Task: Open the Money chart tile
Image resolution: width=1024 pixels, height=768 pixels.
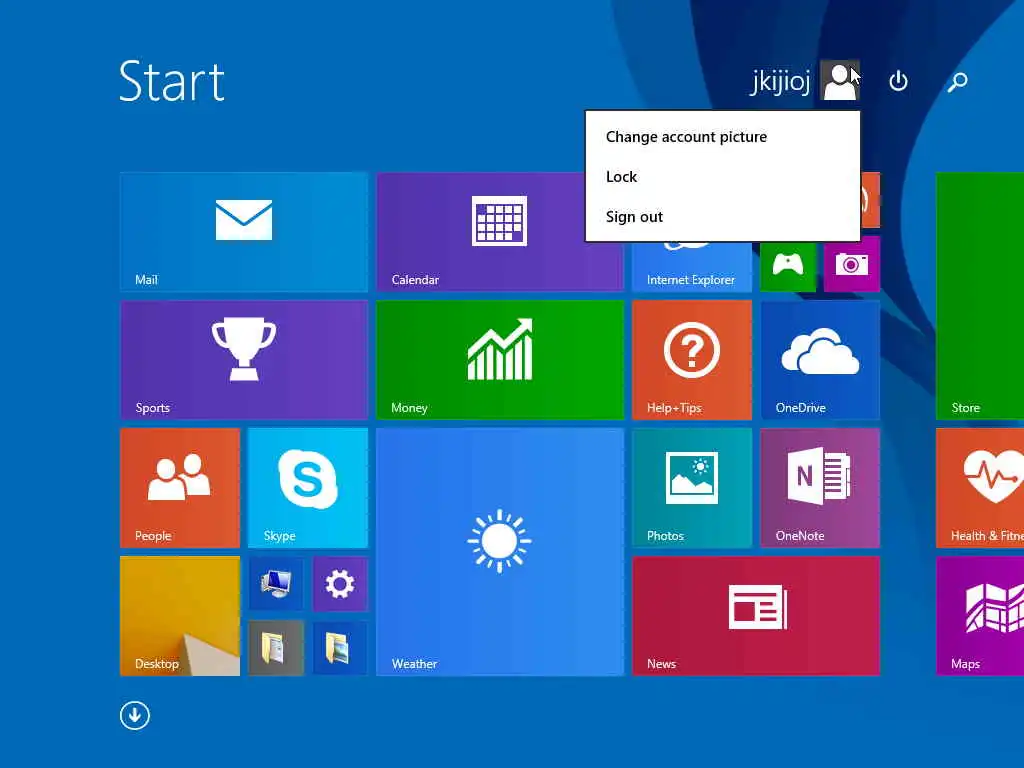Action: tap(500, 360)
